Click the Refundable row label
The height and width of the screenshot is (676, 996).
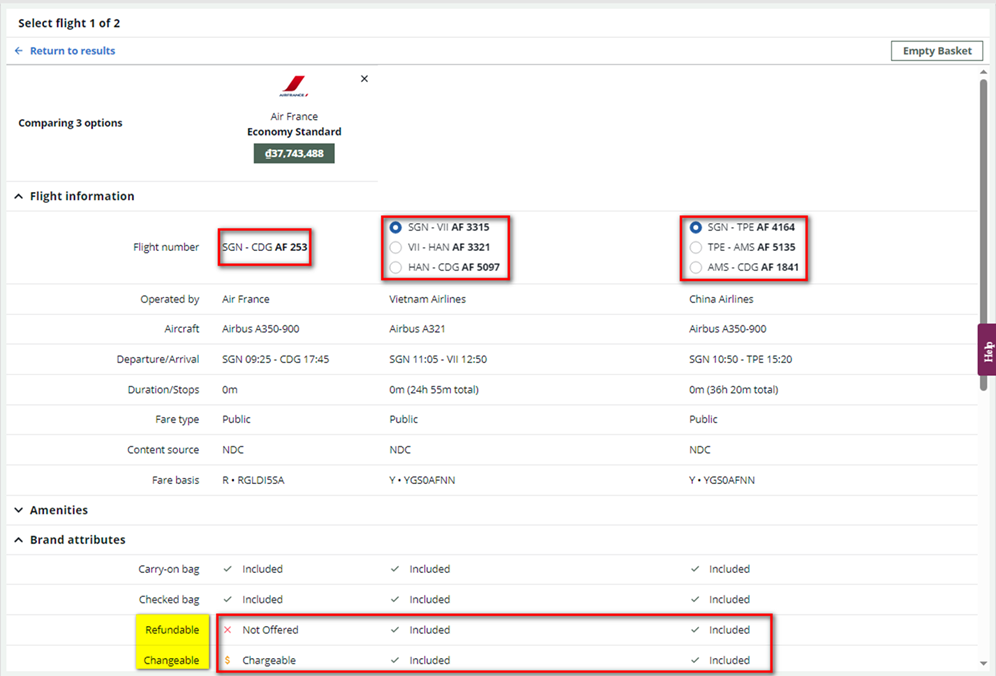172,630
